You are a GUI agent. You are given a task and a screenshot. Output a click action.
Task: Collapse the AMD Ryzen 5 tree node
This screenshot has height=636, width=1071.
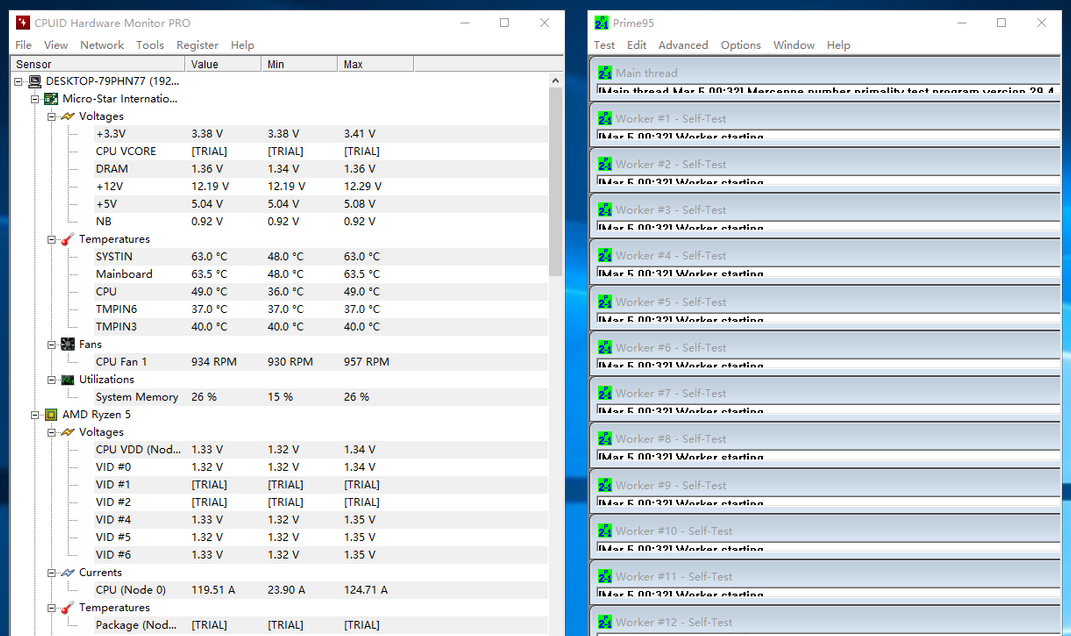click(36, 415)
